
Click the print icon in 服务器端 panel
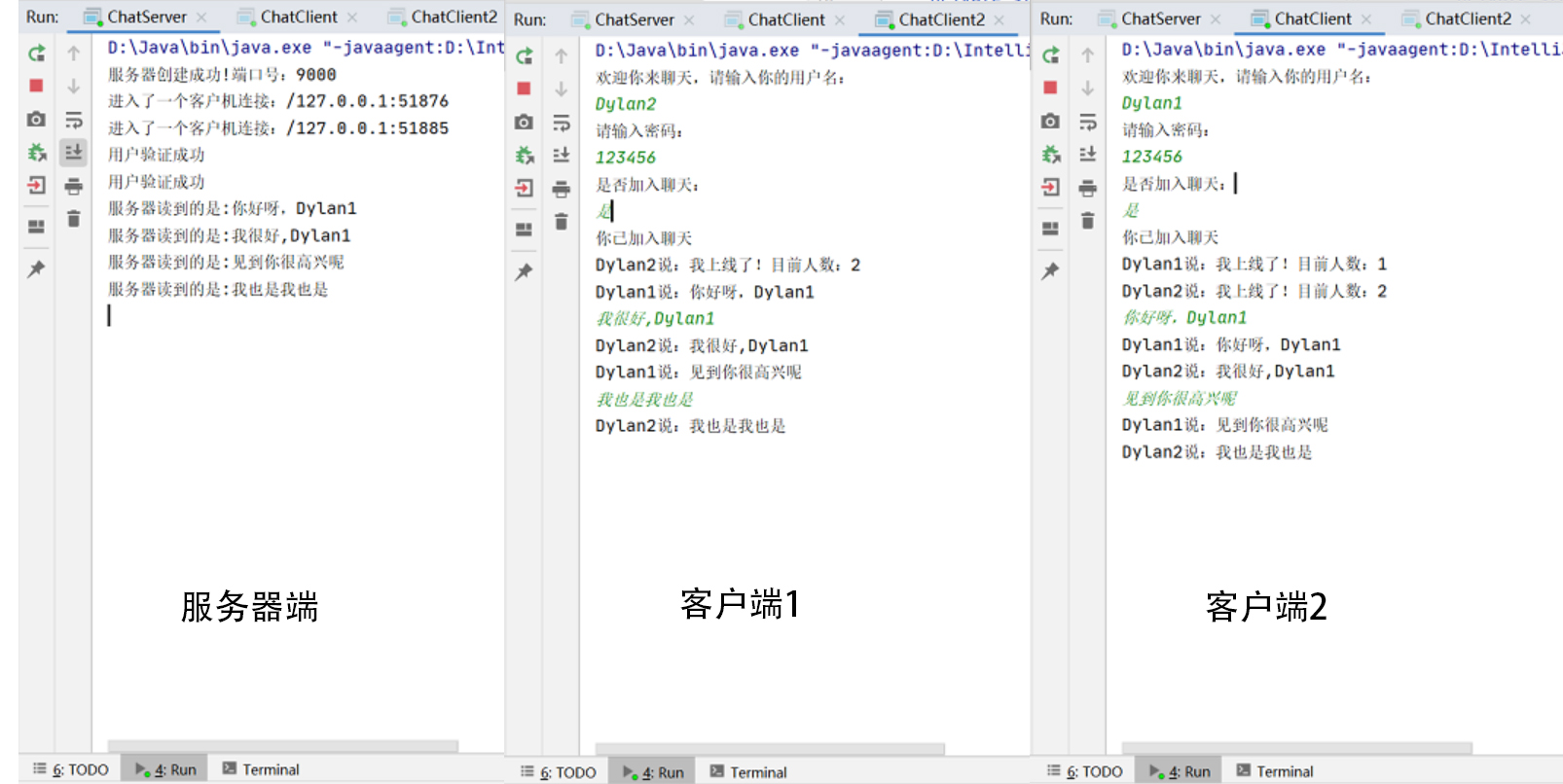(73, 186)
